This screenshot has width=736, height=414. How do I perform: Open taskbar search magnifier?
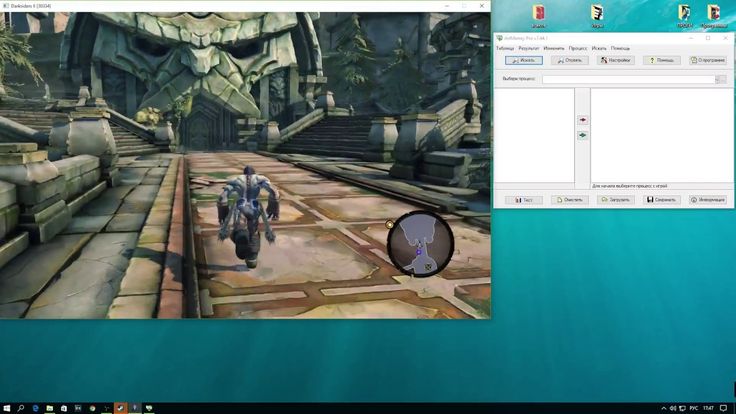click(21, 408)
